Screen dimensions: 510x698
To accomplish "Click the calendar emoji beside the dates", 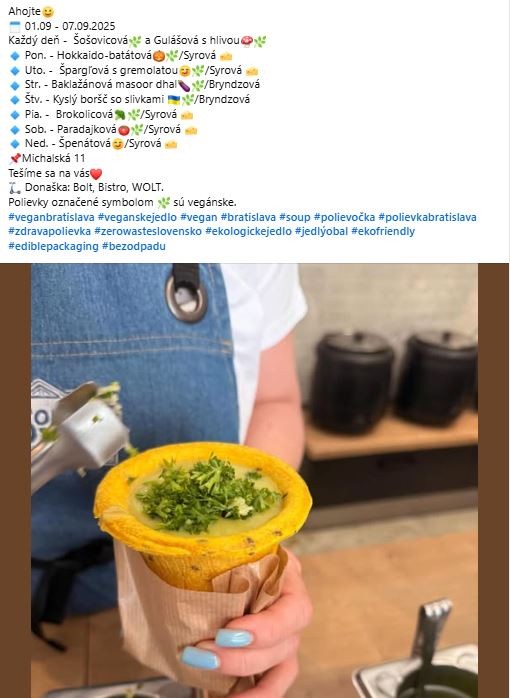I will click(15, 26).
